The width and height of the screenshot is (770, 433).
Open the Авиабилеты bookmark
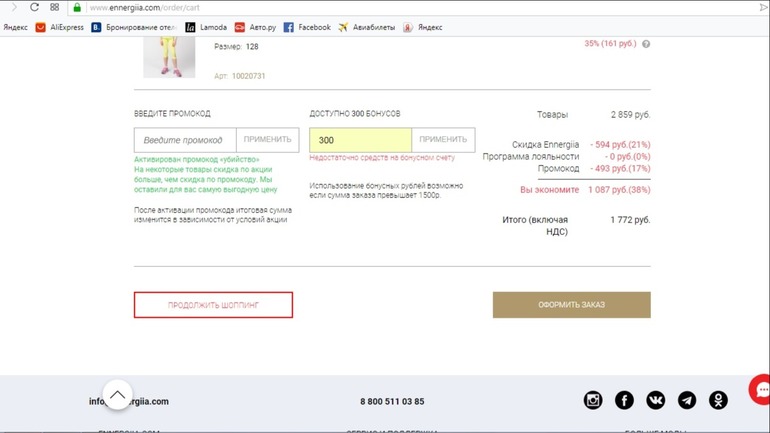point(366,27)
